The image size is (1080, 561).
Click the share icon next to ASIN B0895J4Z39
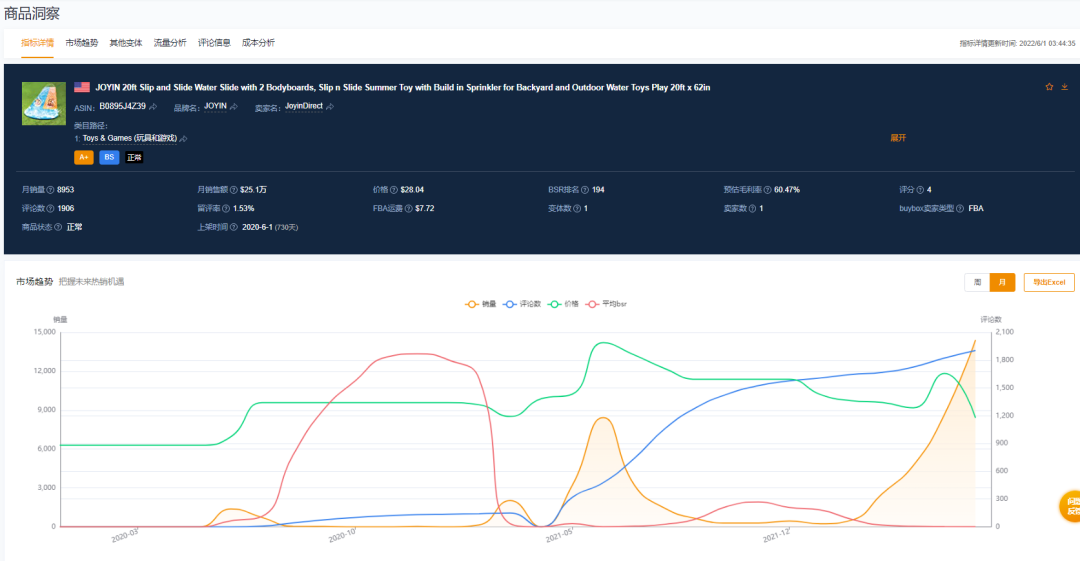pos(153,107)
